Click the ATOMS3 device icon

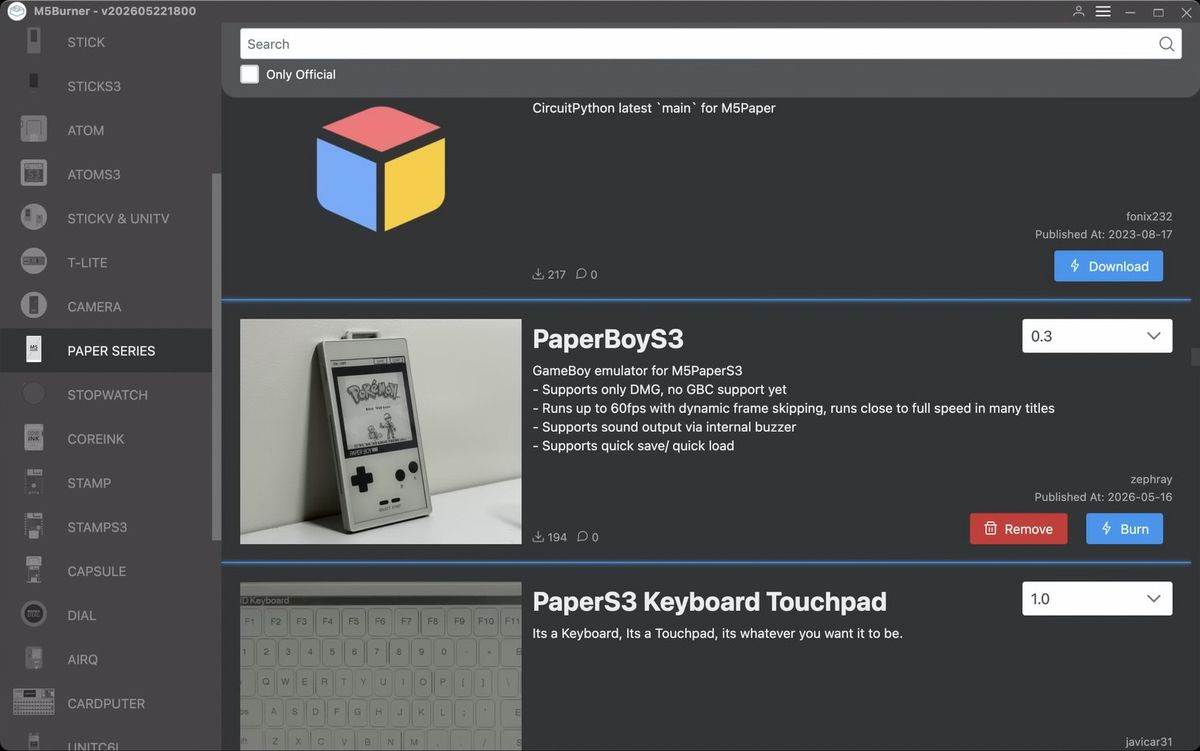(34, 174)
